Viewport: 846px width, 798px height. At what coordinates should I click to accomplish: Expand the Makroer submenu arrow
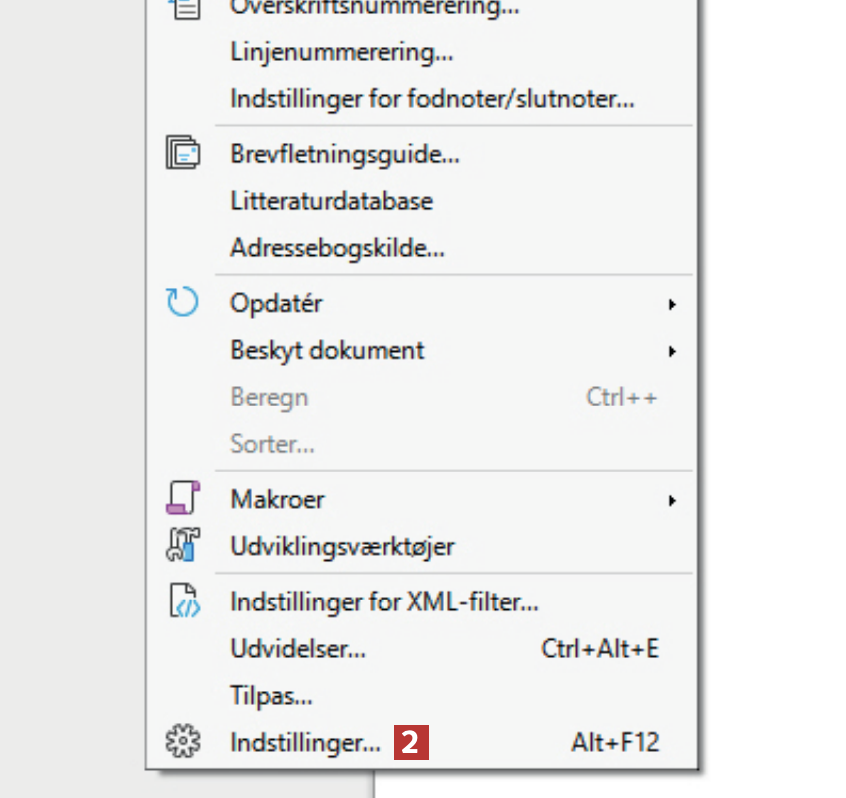tap(673, 499)
